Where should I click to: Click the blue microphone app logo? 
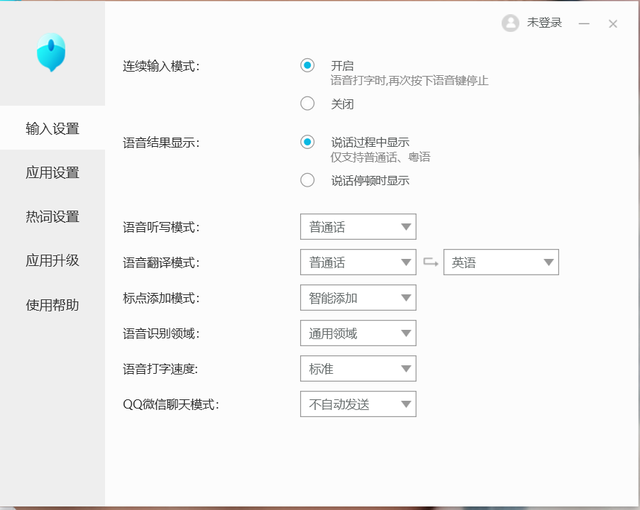point(51,52)
